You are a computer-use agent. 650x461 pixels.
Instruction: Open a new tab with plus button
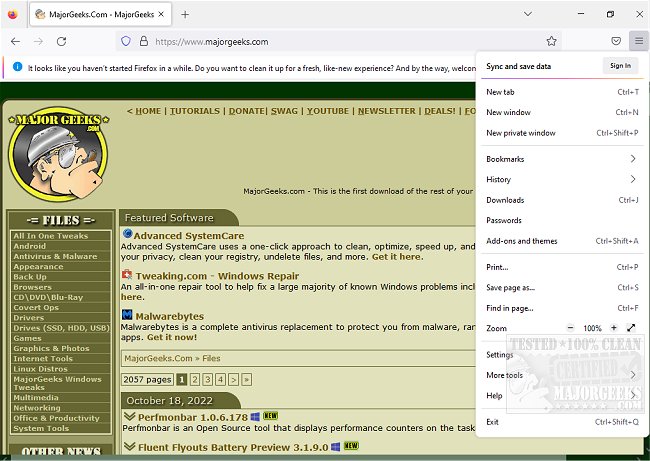pos(185,15)
